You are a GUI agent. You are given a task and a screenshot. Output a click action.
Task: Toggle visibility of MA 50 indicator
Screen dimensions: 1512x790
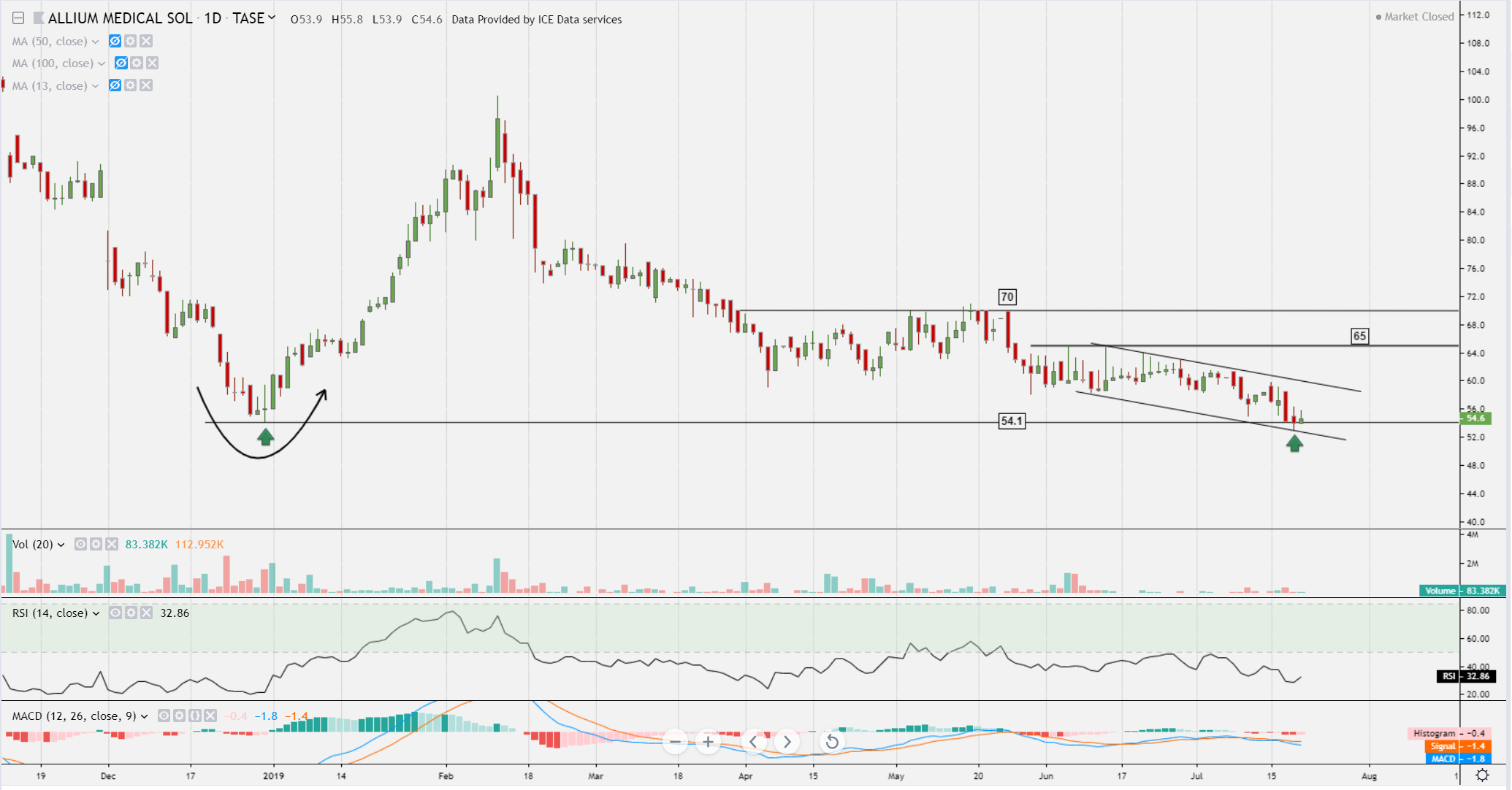tap(115, 42)
